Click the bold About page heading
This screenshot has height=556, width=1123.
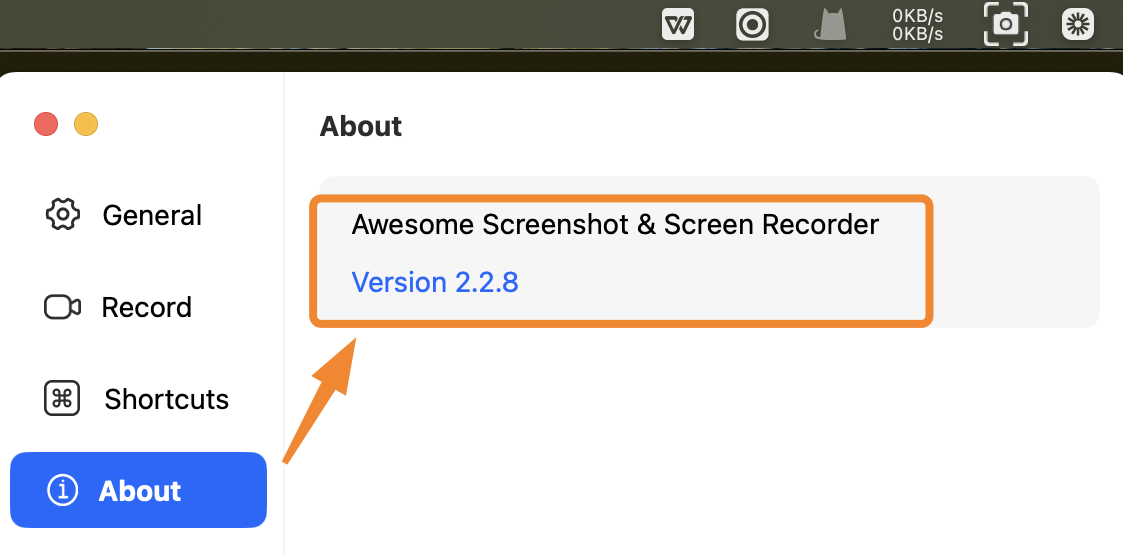click(360, 126)
